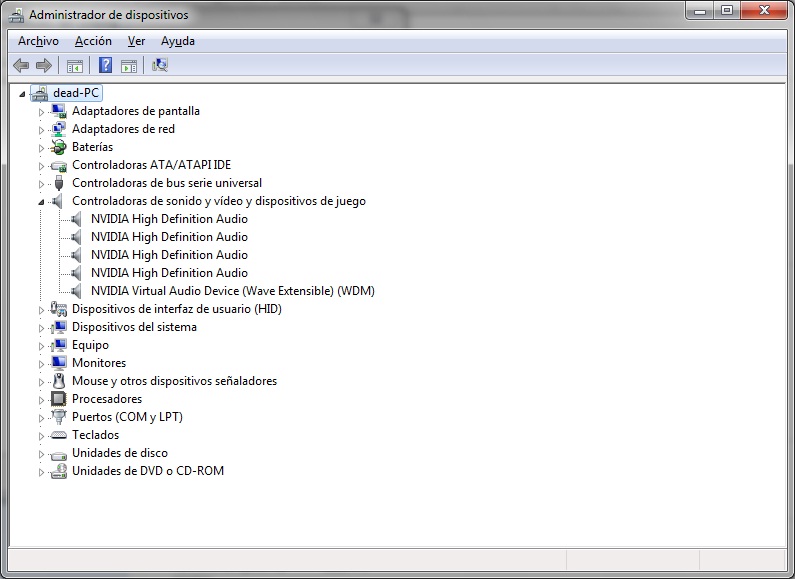Click the Procesadores chip icon
Screen dimensions: 795x579
coord(59,399)
